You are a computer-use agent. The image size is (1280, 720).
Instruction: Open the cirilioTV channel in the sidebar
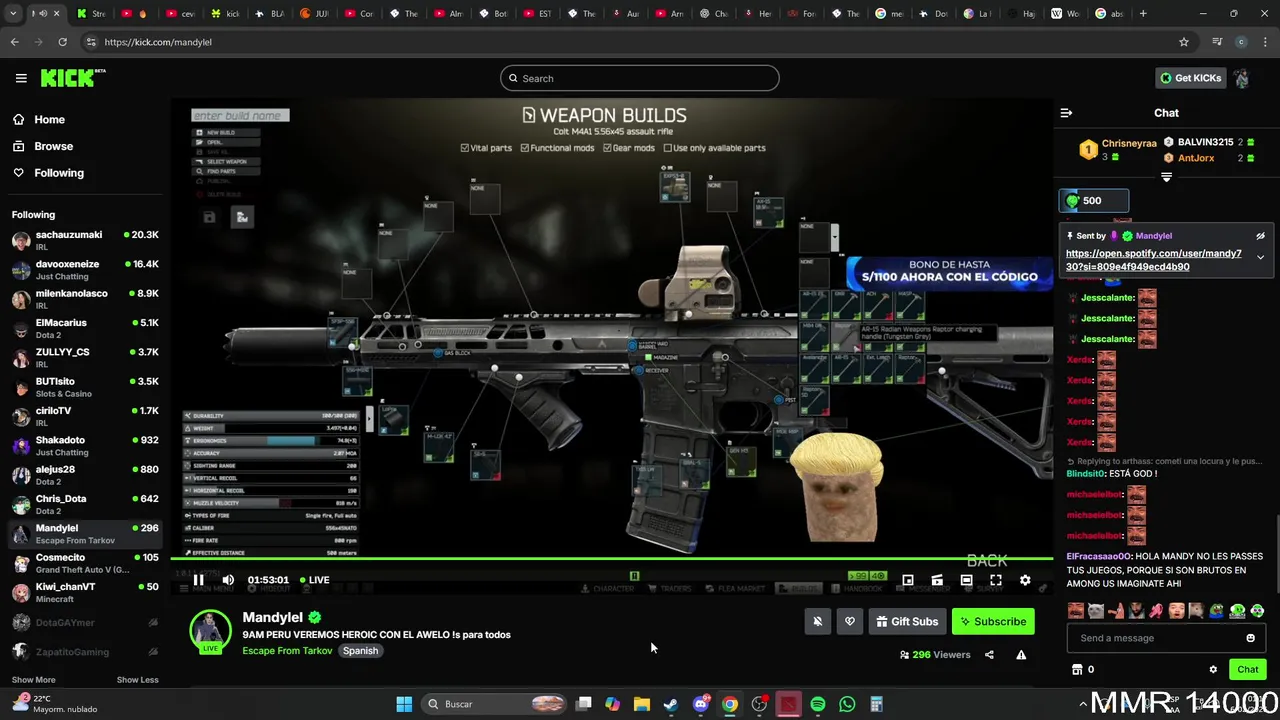[85, 416]
